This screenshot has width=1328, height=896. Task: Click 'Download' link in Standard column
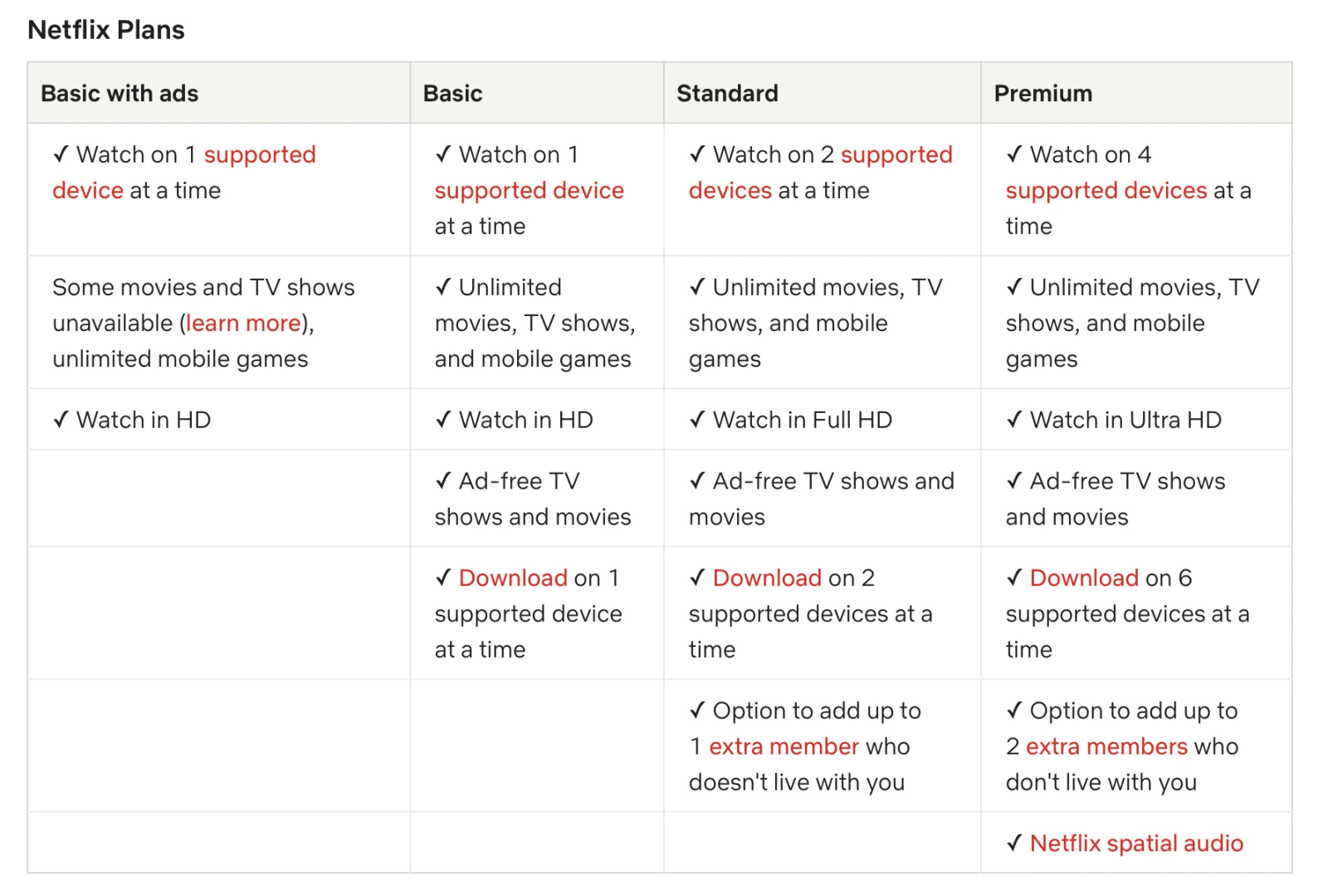(x=767, y=578)
